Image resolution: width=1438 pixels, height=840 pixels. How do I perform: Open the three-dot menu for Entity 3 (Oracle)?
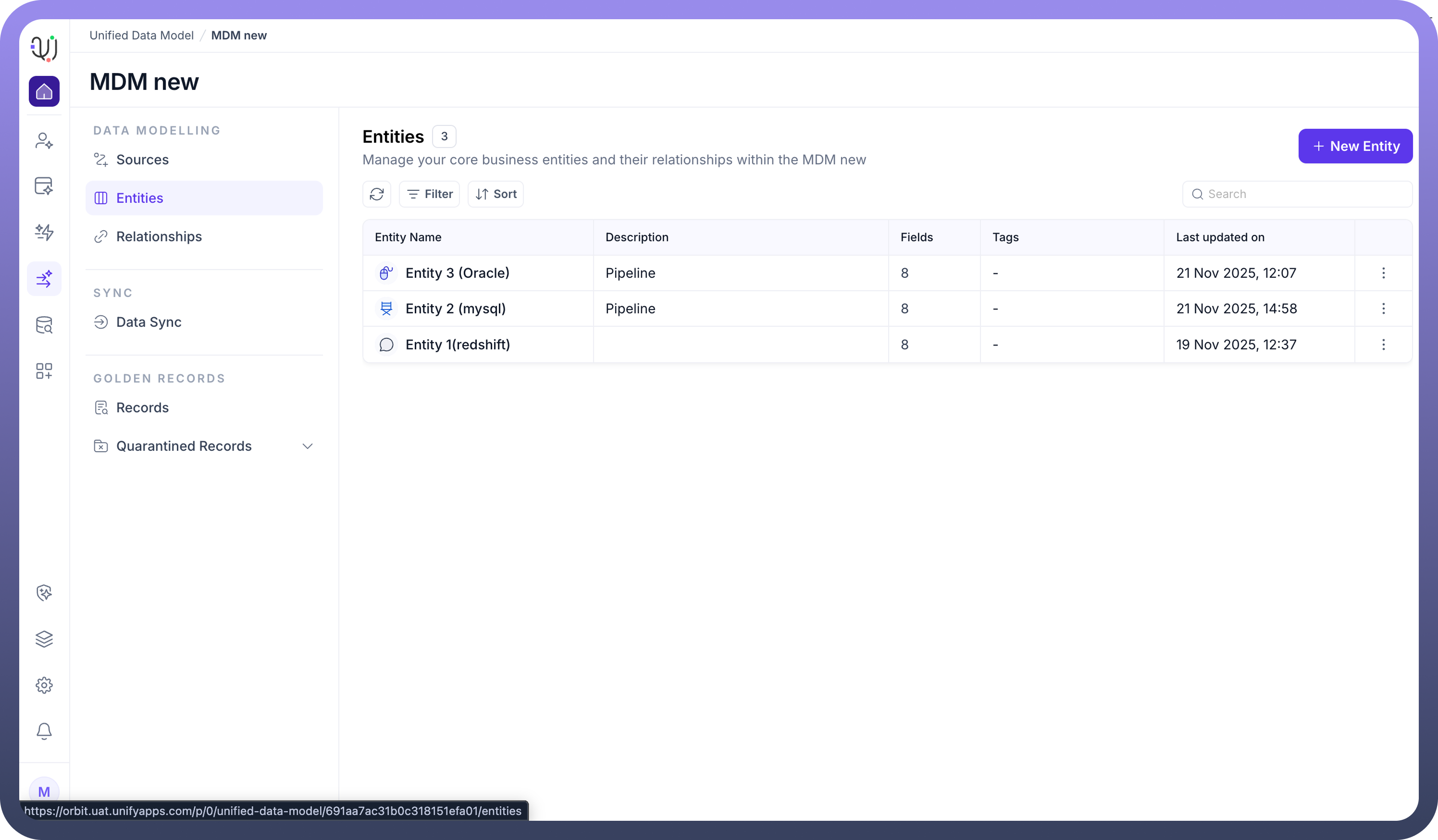[x=1383, y=273]
